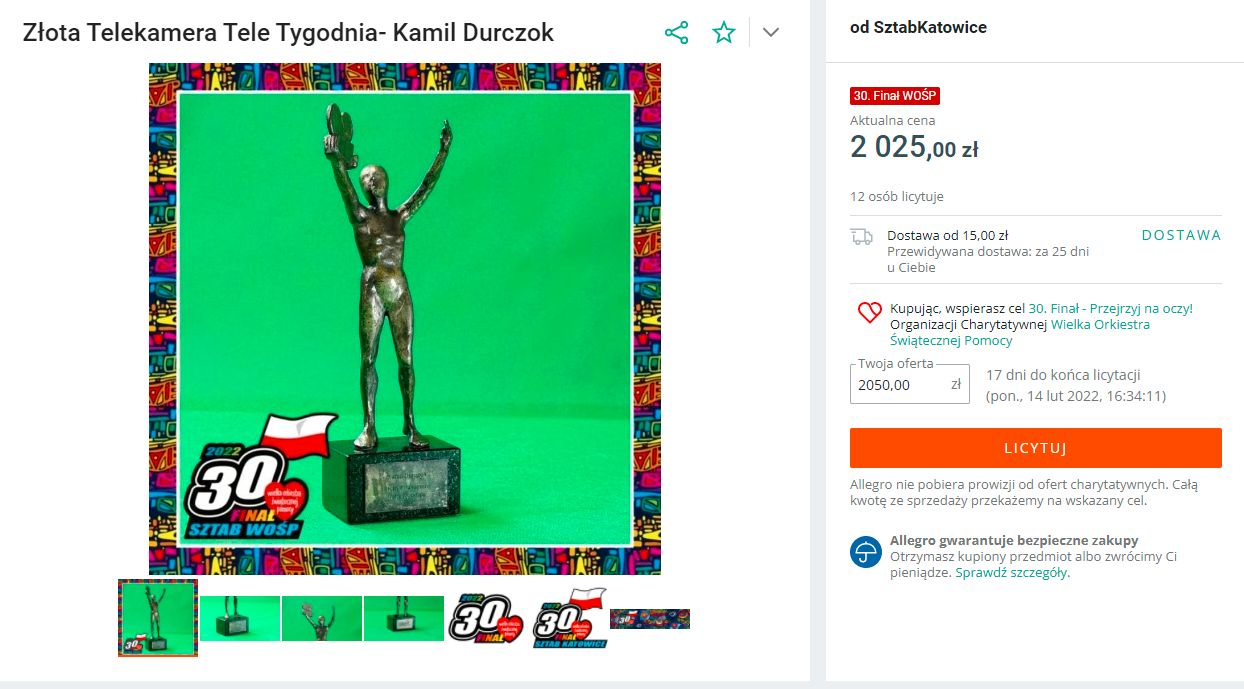Viewport: 1244px width, 689px height.
Task: Add the auction to favorites with star
Action: [724, 33]
